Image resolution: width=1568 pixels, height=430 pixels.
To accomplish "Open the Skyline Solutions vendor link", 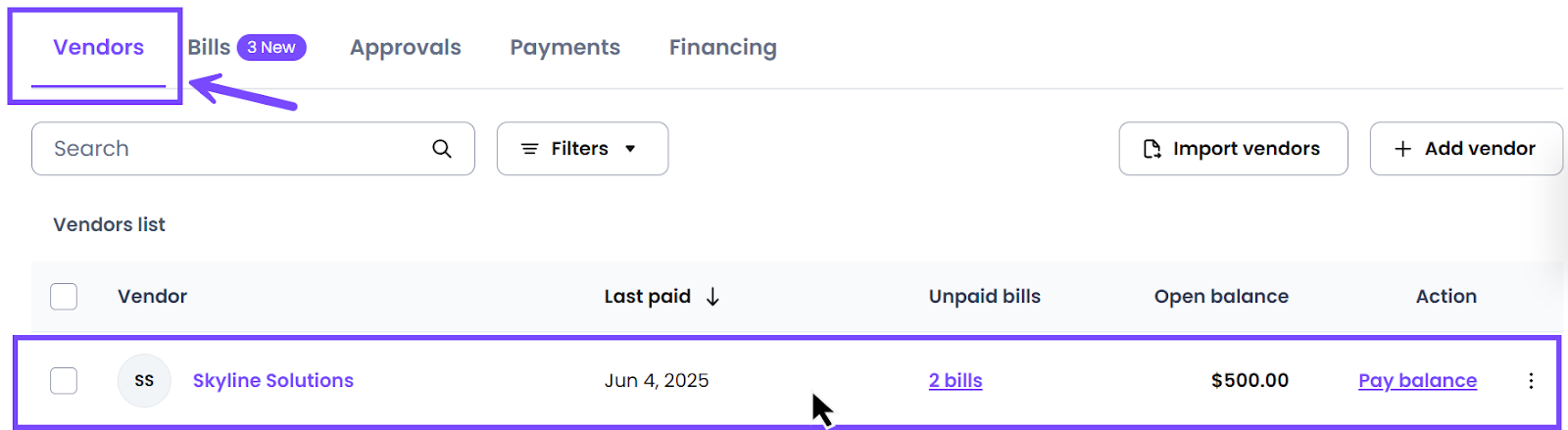I will (x=272, y=381).
